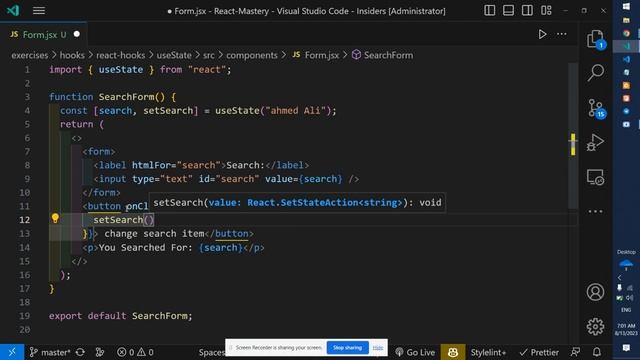Click the Prettier status item

539,352
